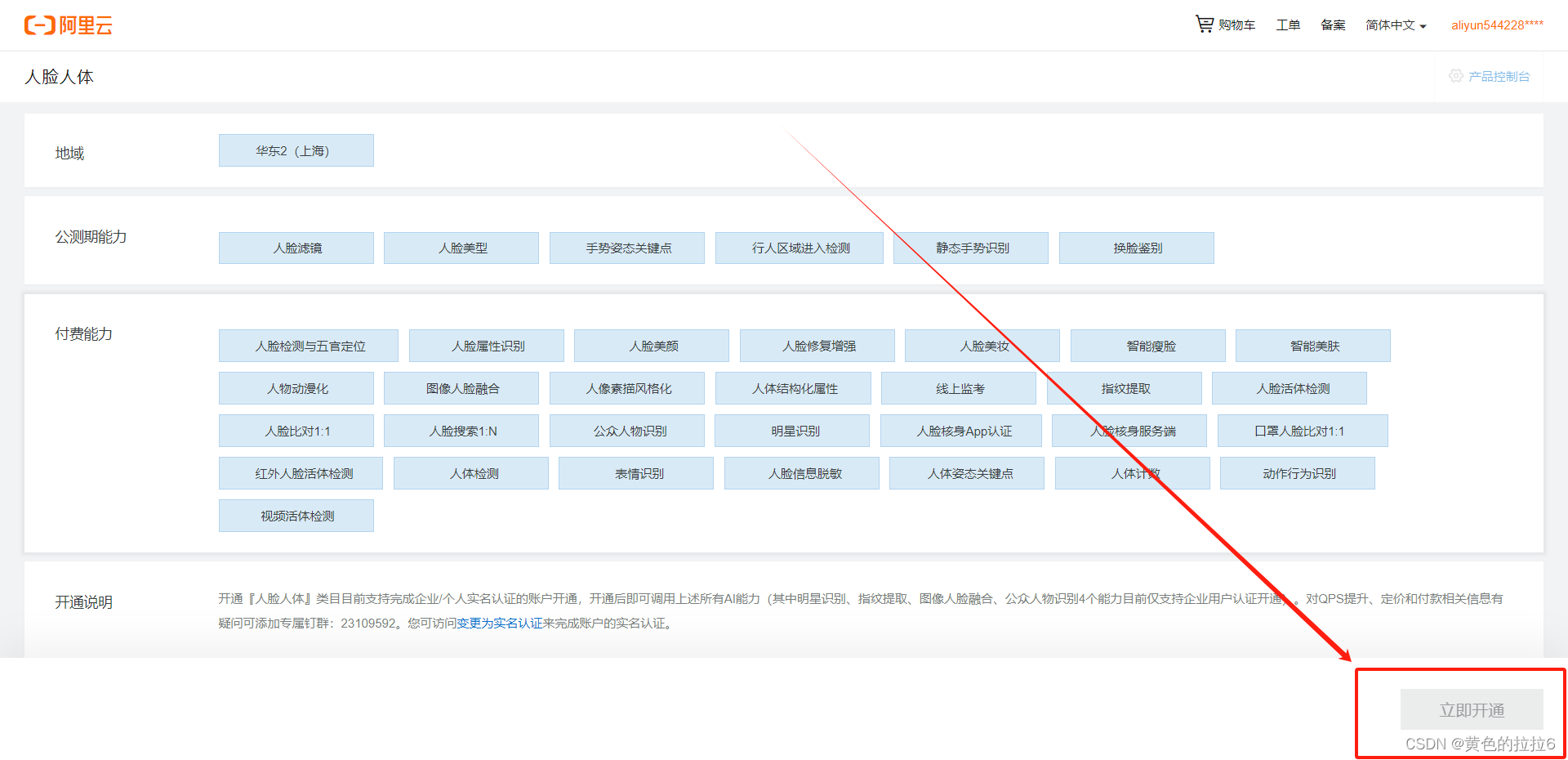1568x760 pixels.
Task: Select 换脸鉴别
Action: click(1137, 248)
